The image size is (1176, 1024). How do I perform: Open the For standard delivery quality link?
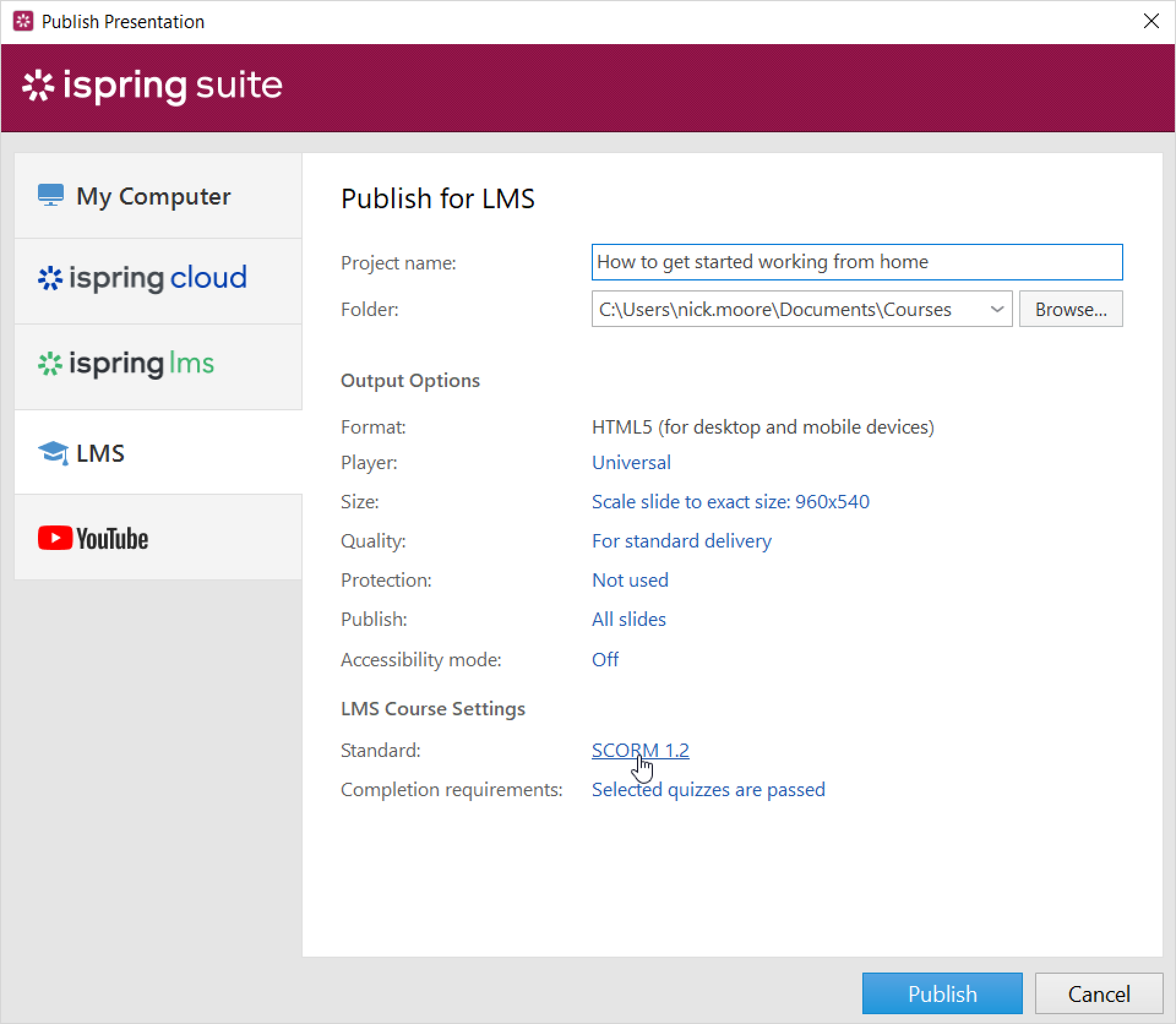[x=681, y=541]
